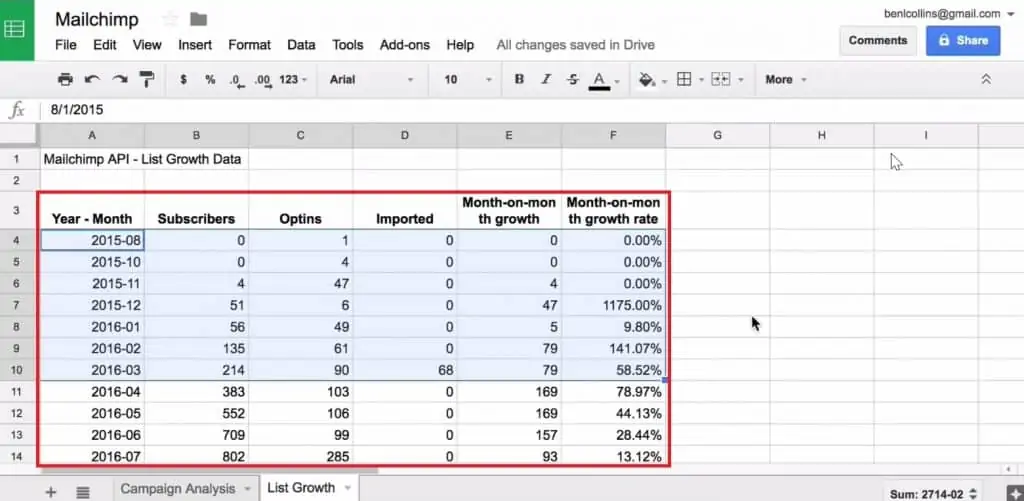1024x501 pixels.
Task: Open the Help menu
Action: (x=460, y=45)
